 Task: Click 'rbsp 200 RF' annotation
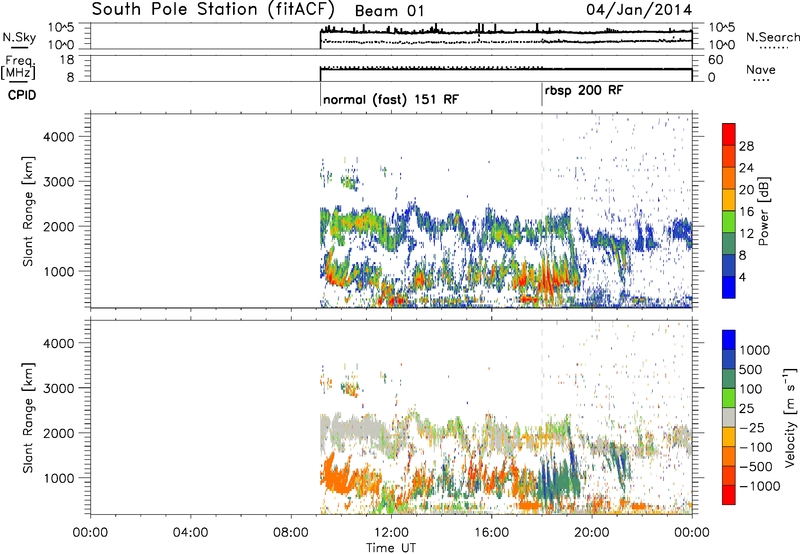point(584,91)
